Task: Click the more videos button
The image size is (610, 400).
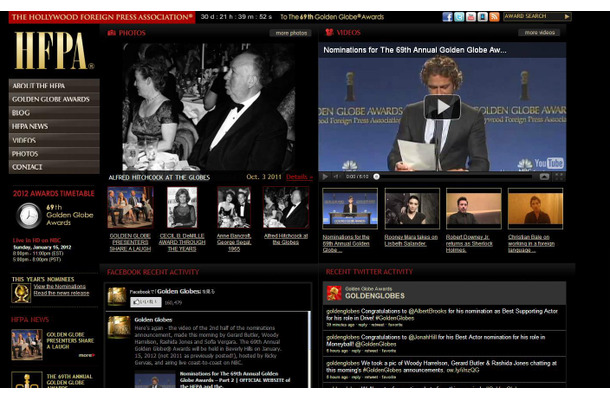Action: (x=539, y=32)
